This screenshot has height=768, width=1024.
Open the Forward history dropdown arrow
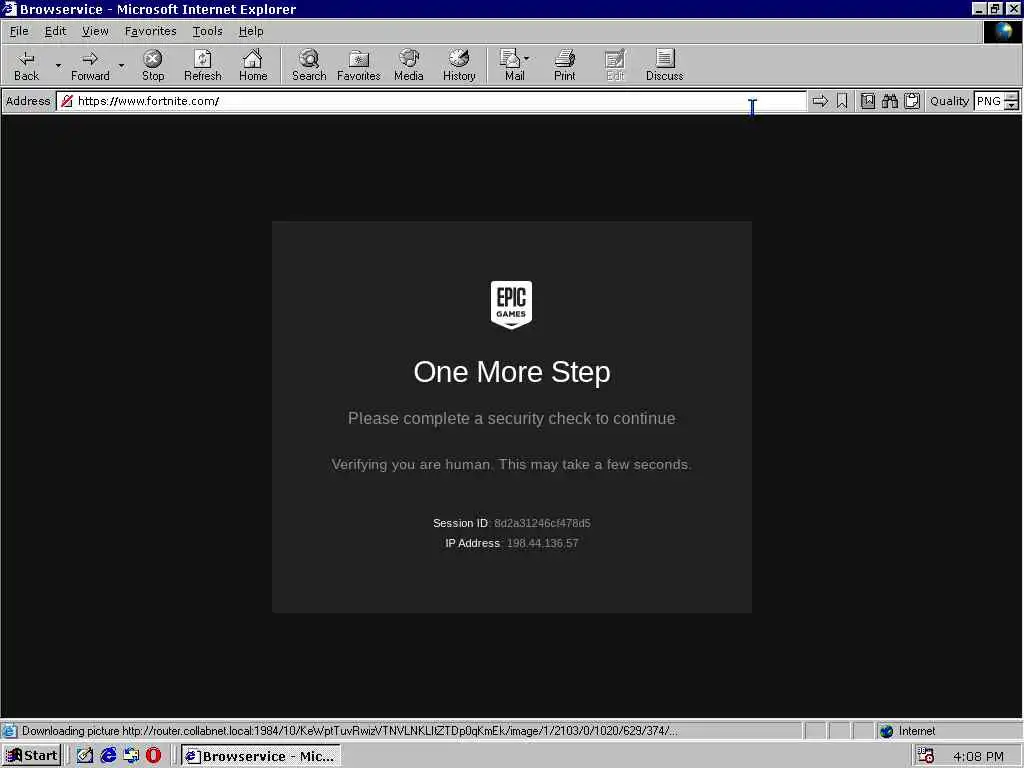click(x=121, y=65)
